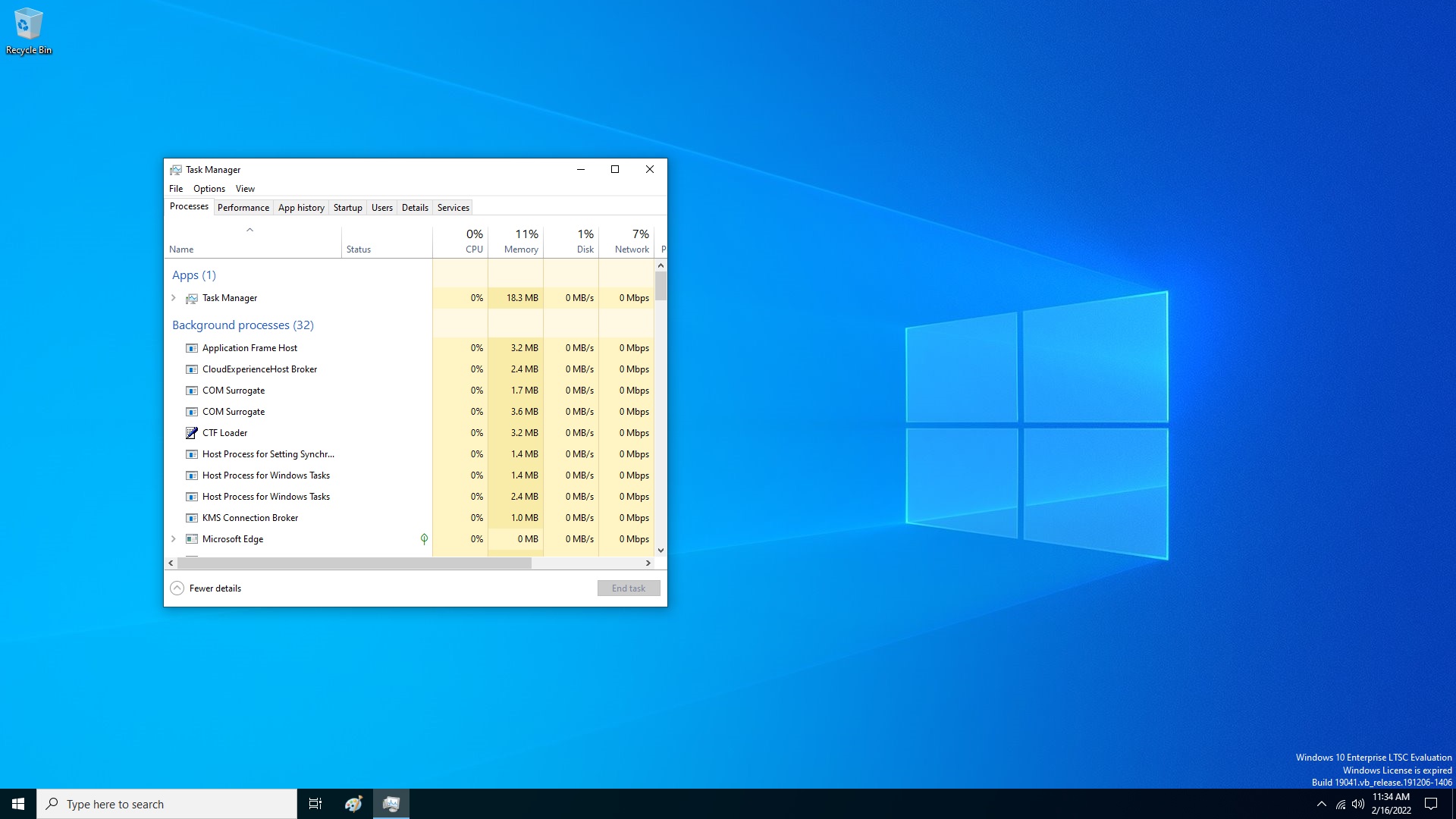Click Microsoft Edge 0 MB memory cell

516,539
